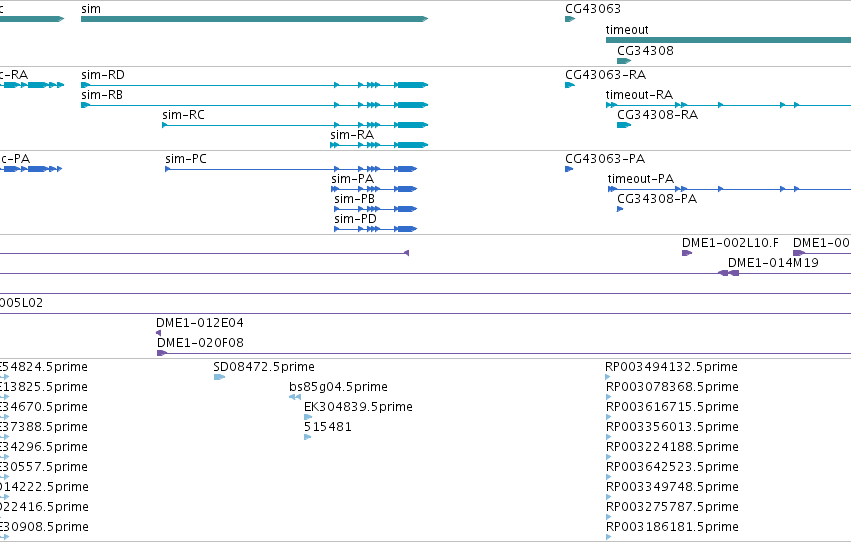The height and width of the screenshot is (542, 851).
Task: Select the CG34308 gene arrow glyph
Action: click(x=624, y=61)
